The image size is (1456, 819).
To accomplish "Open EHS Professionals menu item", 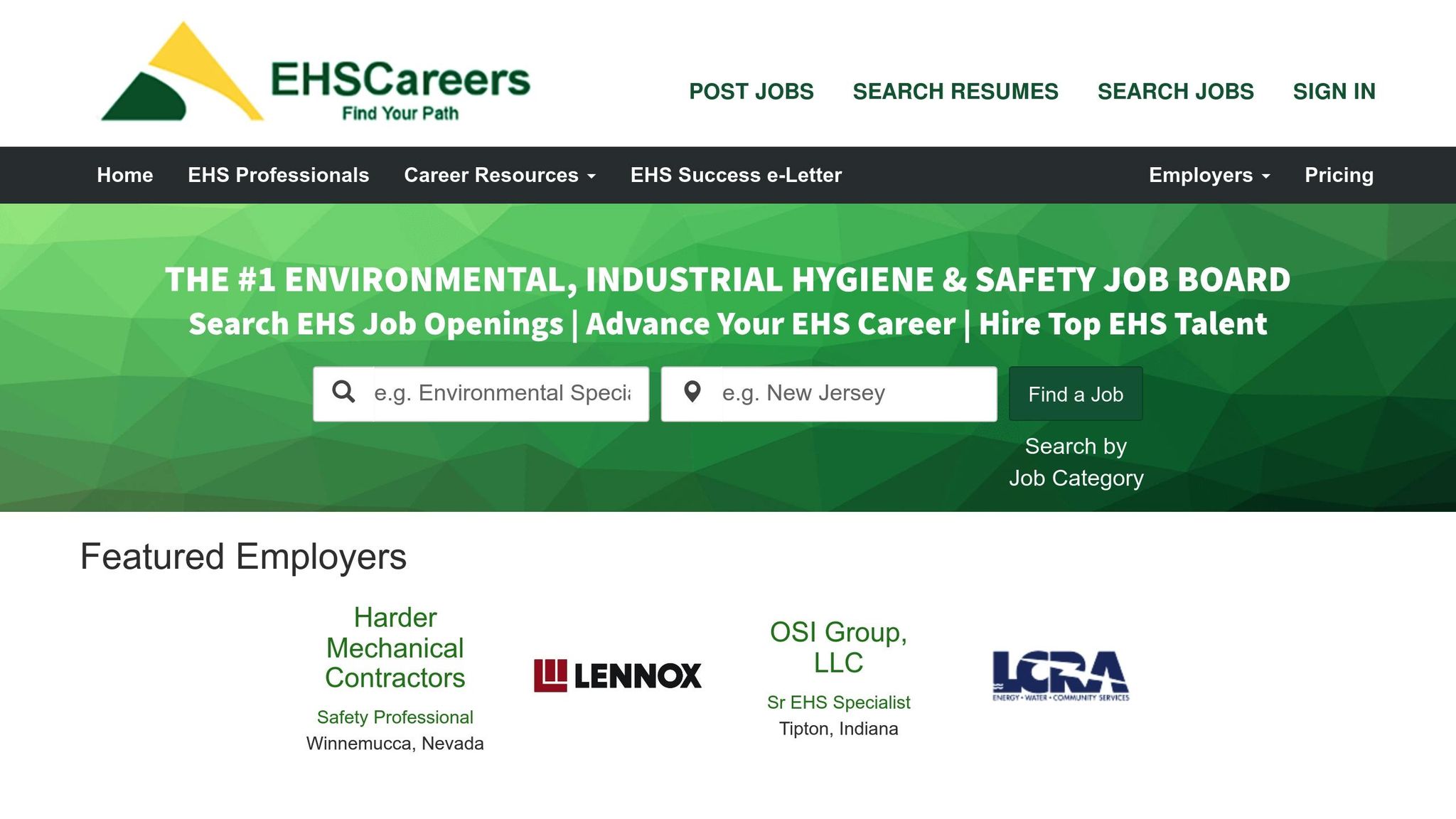I will tap(278, 176).
